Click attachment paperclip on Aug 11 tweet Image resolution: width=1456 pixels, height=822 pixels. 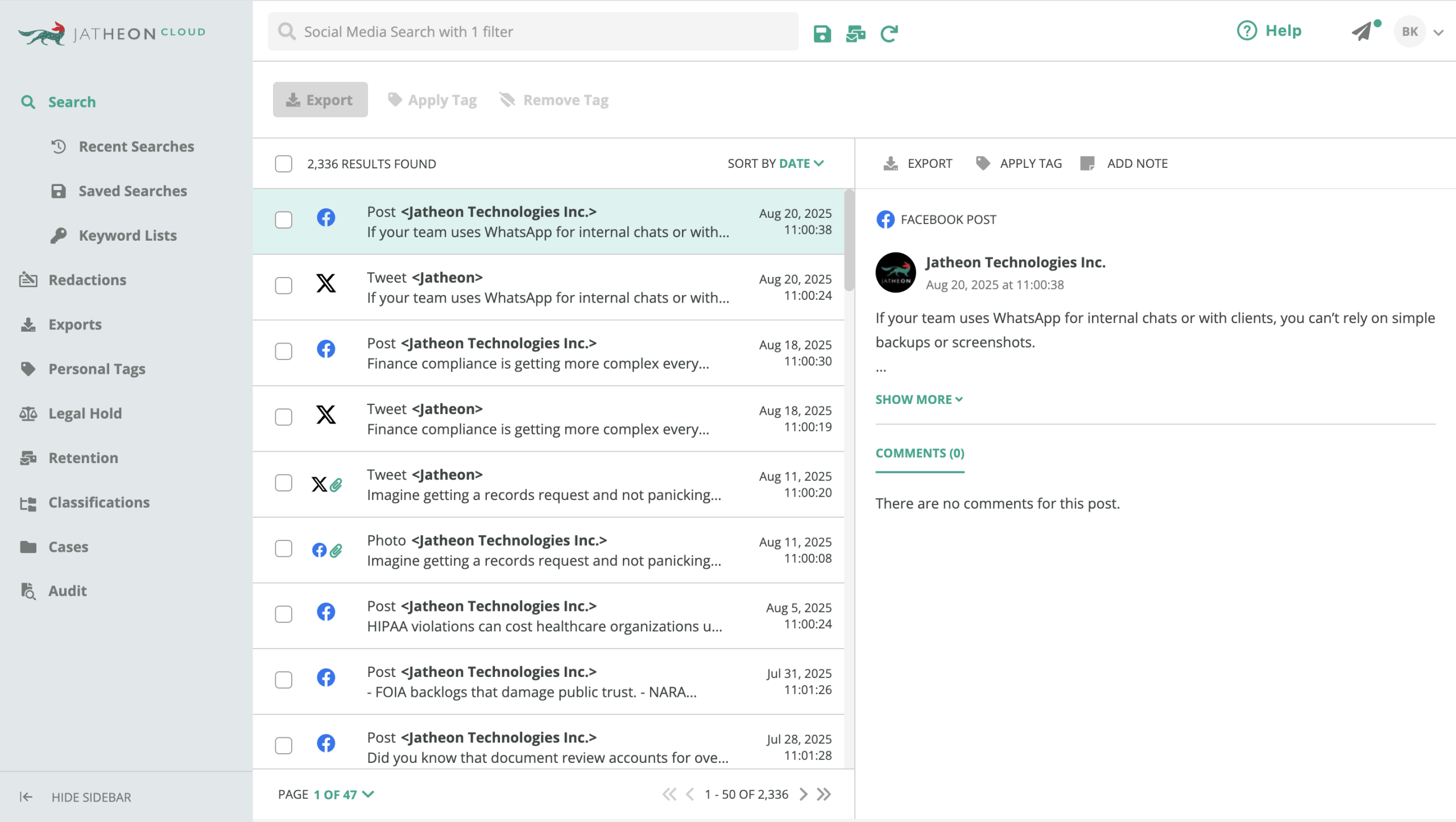tap(336, 485)
